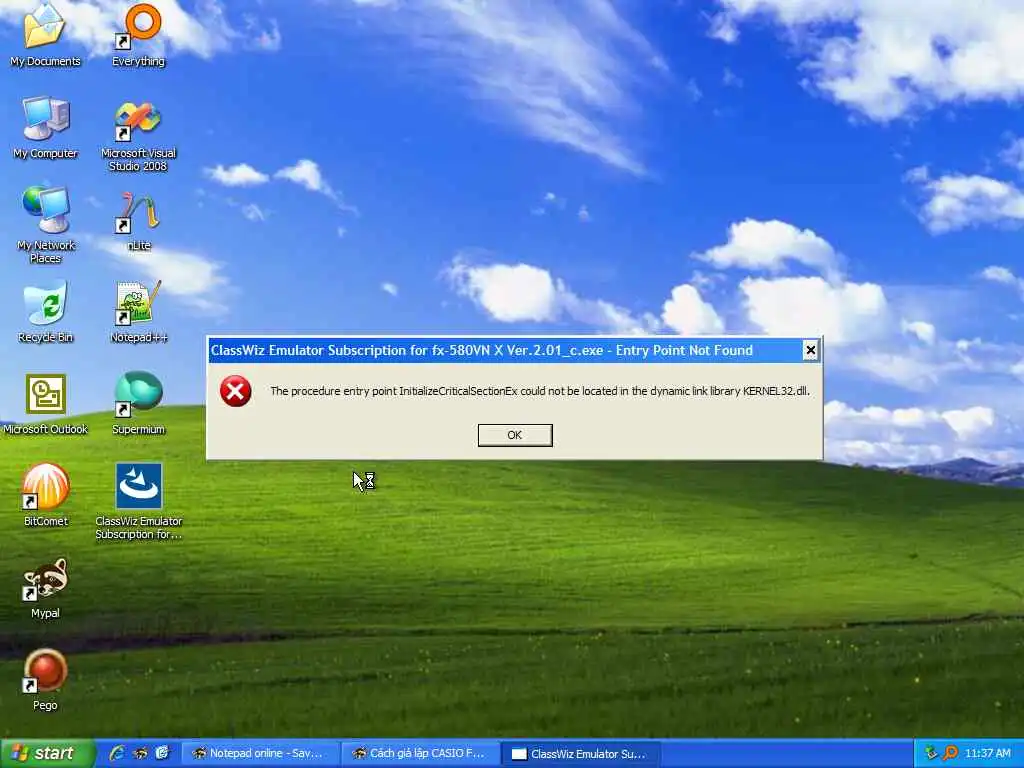The height and width of the screenshot is (768, 1024).
Task: Click the red error icon in dialog
Action: [x=235, y=391]
